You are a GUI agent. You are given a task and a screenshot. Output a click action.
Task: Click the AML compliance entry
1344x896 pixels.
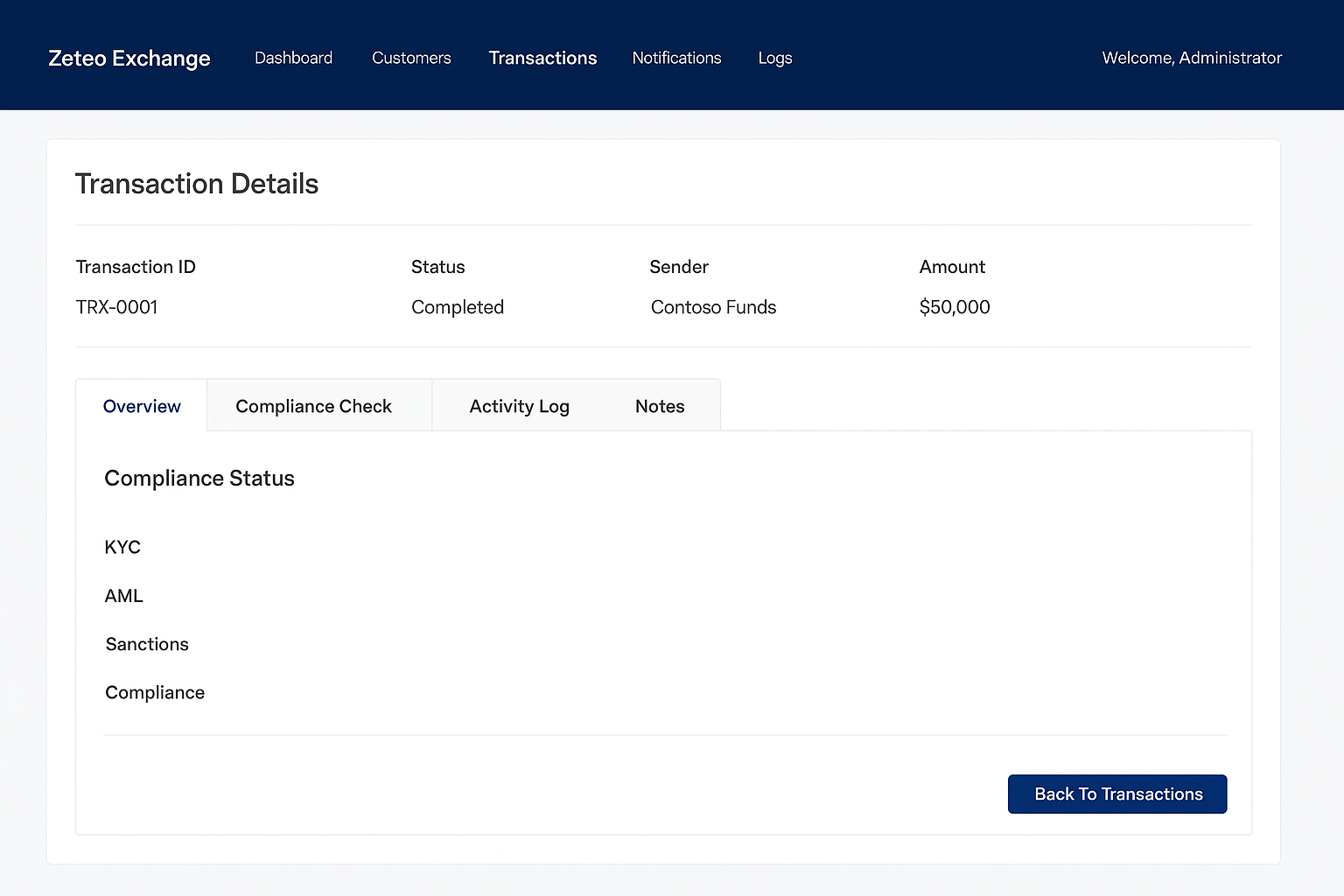click(123, 596)
